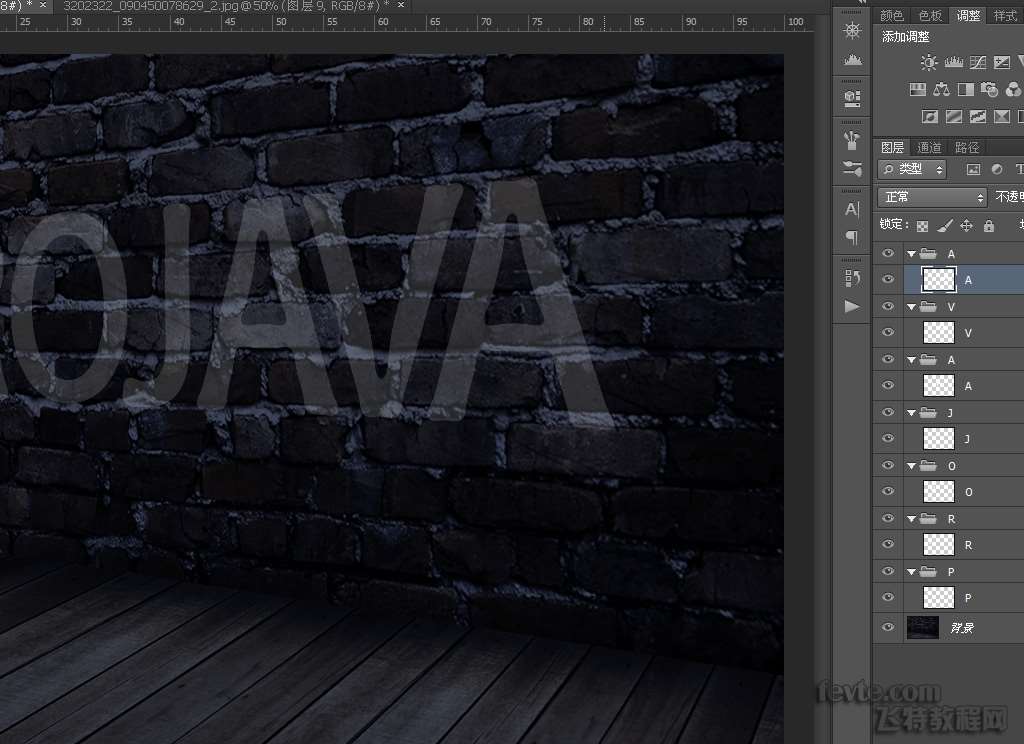This screenshot has height=744, width=1024.
Task: Add a Color Balance adjustment
Action: 941,90
